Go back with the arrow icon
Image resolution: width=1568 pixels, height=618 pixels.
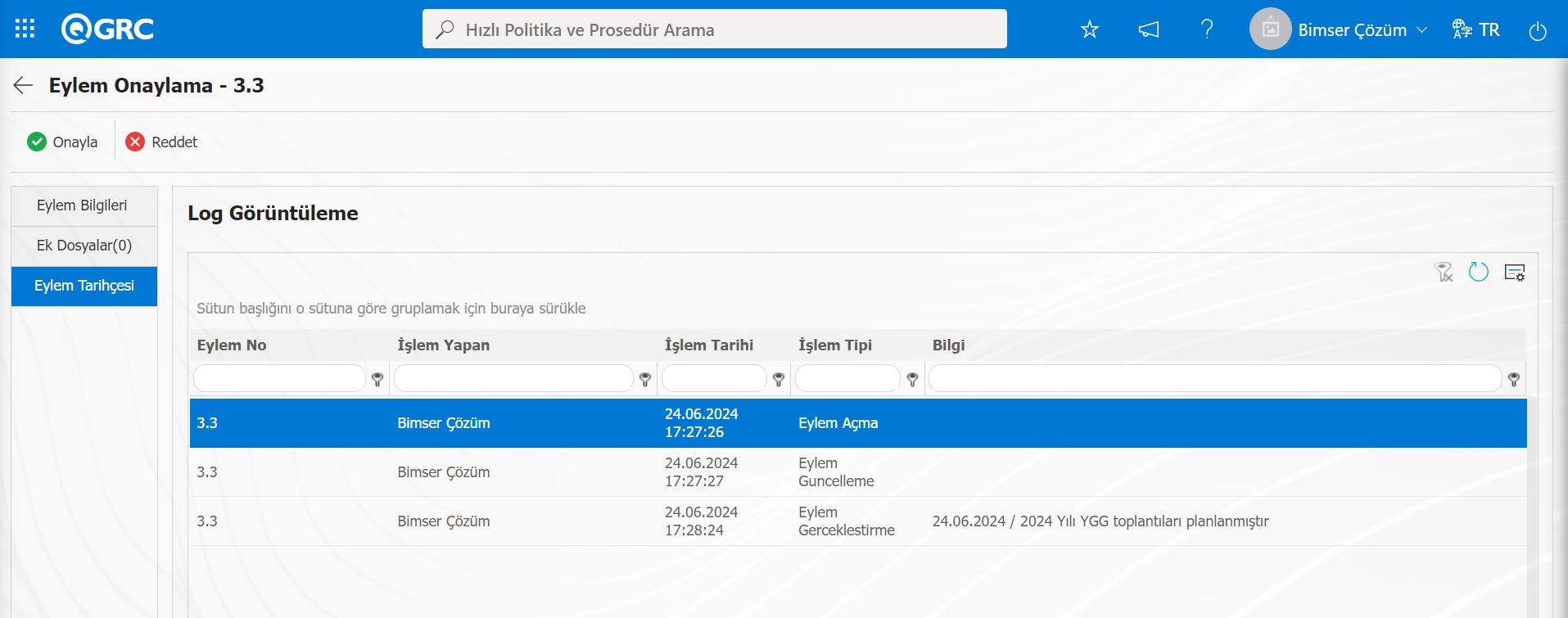point(23,85)
